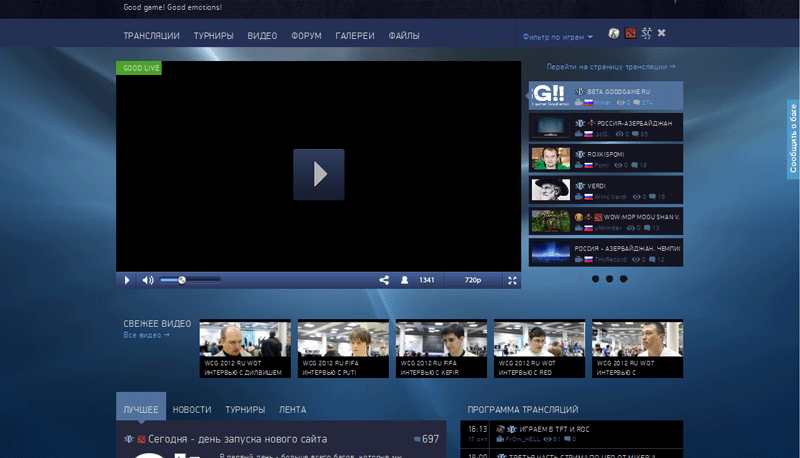Select the РОССИЯ - АЗЕРБАЙДЖАН. ЧЕМПИ stream by THxRecord
This screenshot has width=800, height=458.
(x=606, y=252)
